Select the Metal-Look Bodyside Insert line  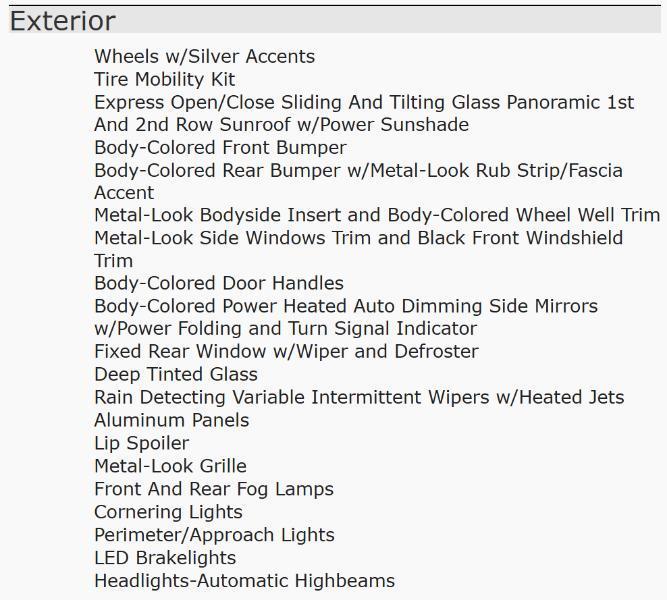coord(376,216)
